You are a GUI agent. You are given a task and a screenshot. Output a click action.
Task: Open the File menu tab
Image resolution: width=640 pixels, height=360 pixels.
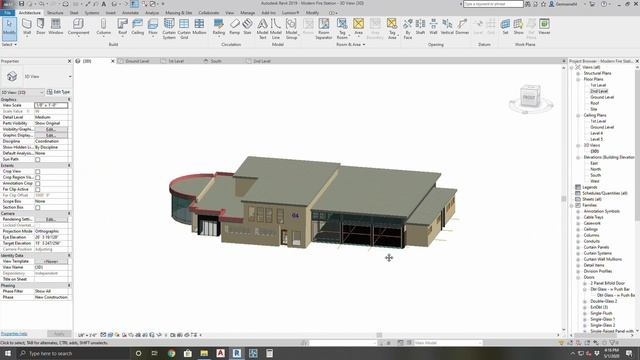coord(7,13)
